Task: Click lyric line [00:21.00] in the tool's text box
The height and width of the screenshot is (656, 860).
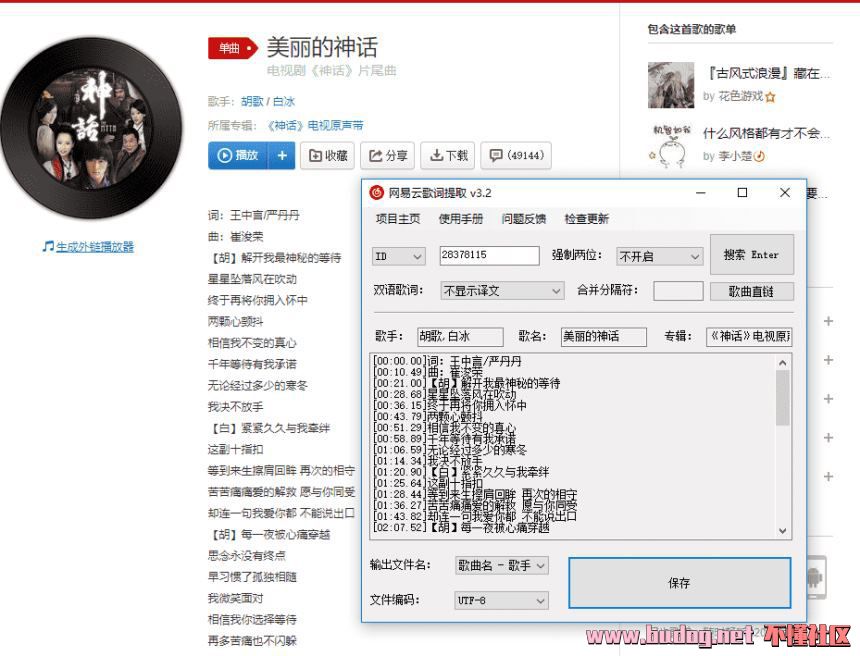Action: [467, 383]
